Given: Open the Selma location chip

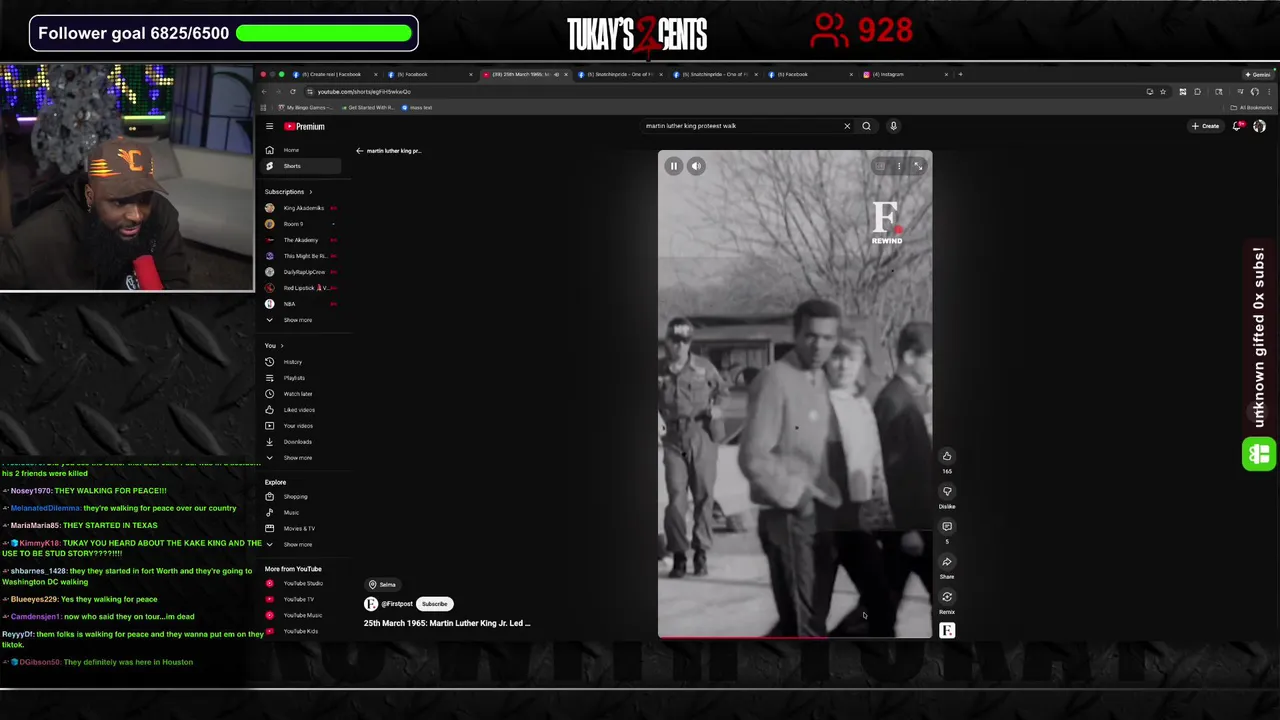Looking at the screenshot, I should pos(382,584).
